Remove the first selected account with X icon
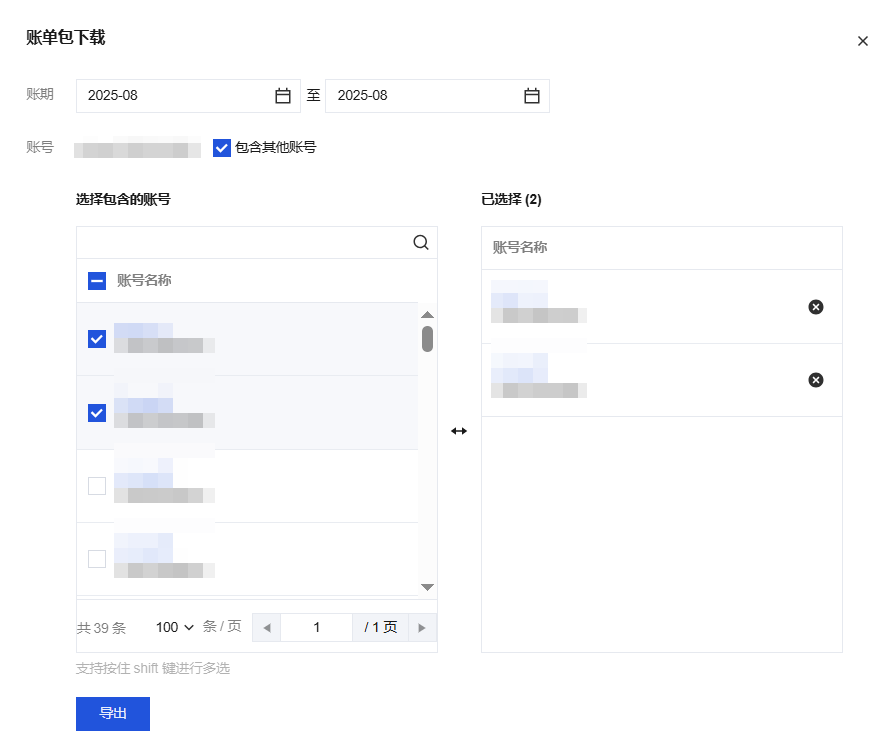The height and width of the screenshot is (756, 896). [x=816, y=307]
